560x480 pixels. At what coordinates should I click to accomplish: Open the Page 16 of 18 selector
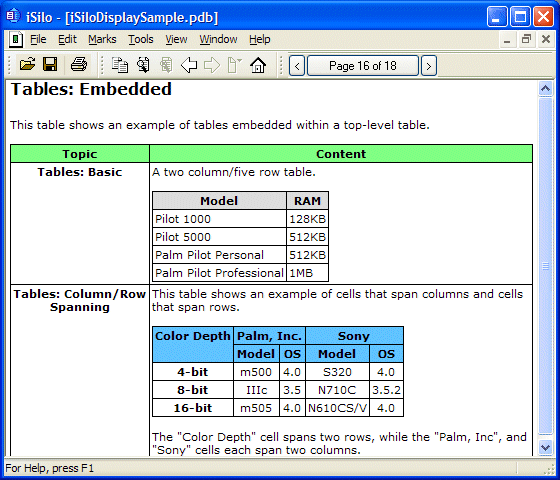coord(363,66)
